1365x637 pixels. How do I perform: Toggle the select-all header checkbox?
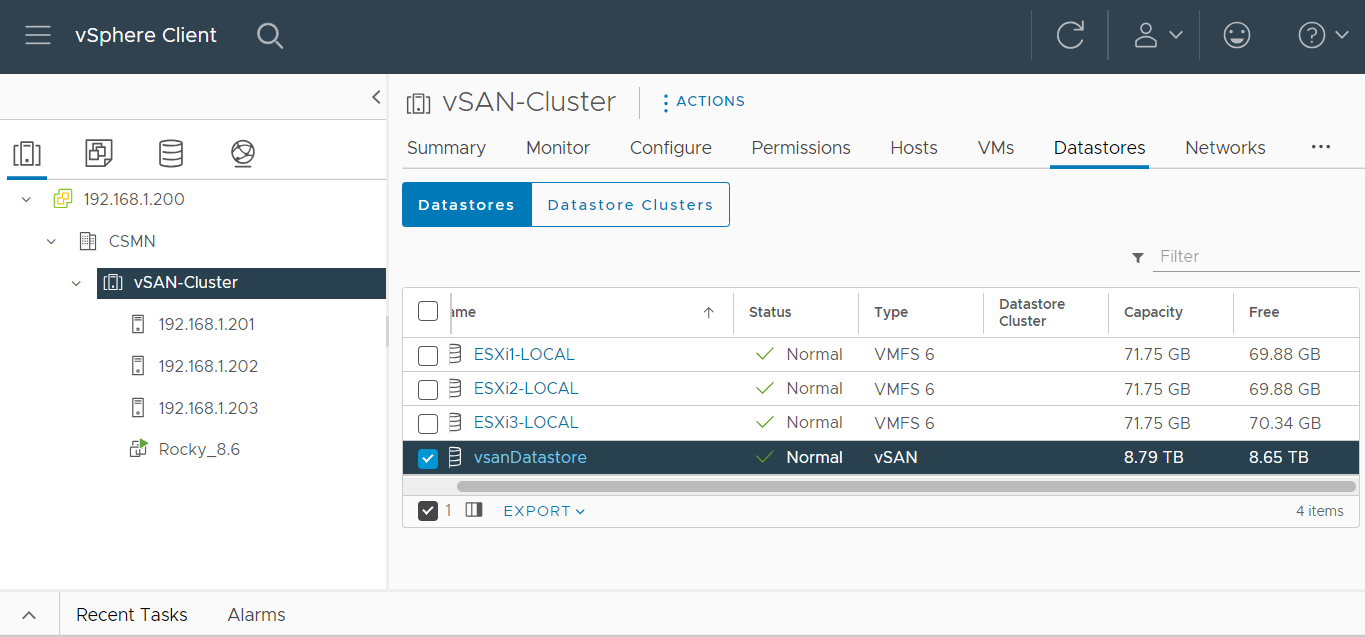click(428, 311)
